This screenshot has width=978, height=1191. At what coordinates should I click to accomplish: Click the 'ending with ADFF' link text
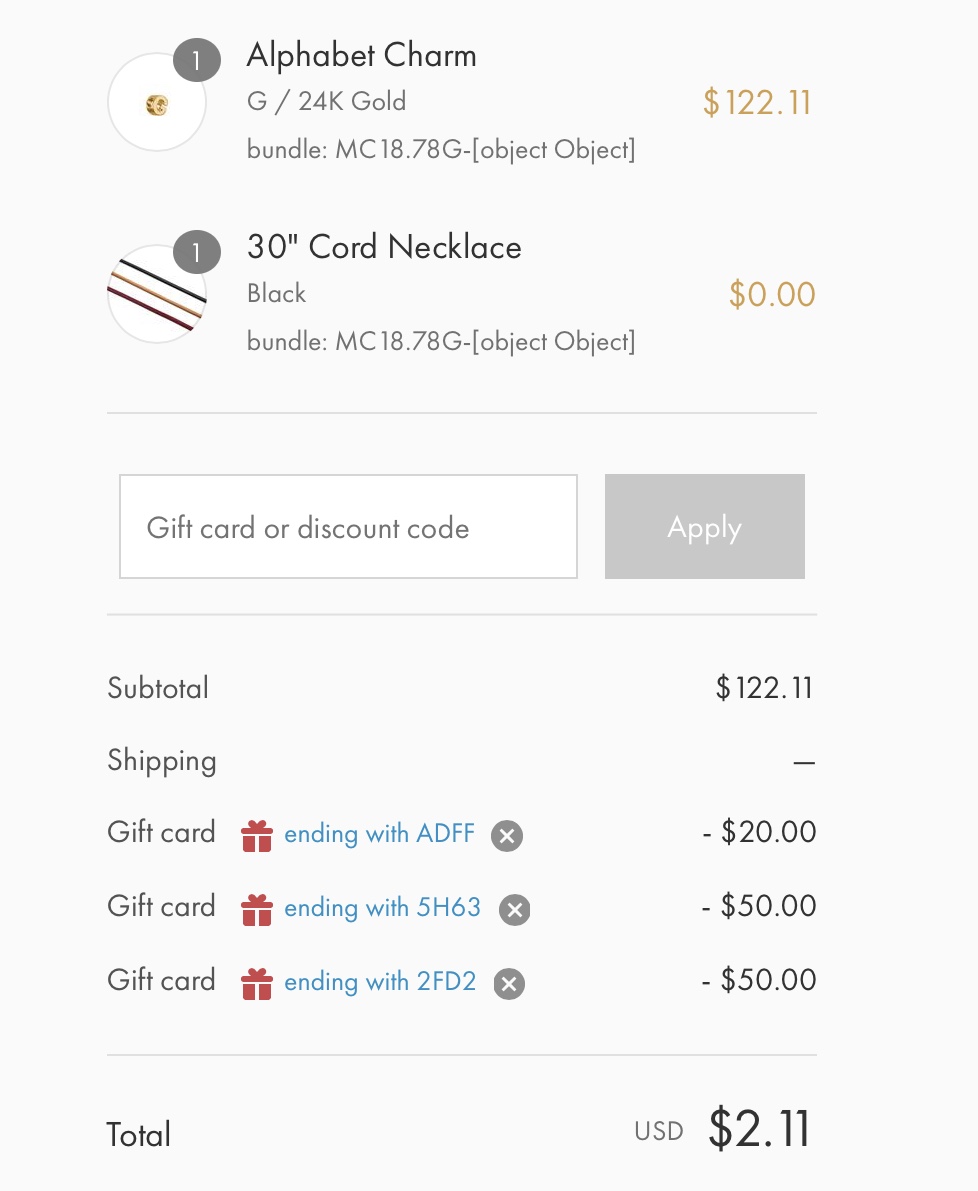pos(380,834)
